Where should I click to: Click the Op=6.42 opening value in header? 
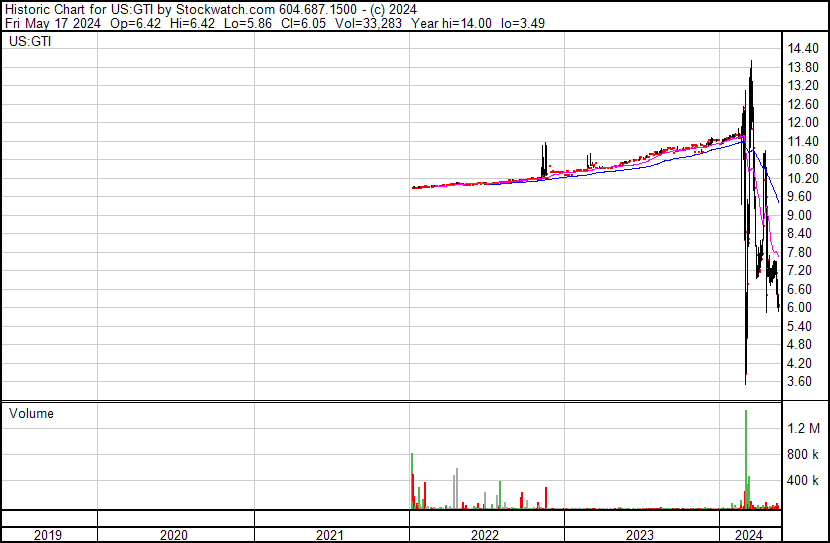136,23
